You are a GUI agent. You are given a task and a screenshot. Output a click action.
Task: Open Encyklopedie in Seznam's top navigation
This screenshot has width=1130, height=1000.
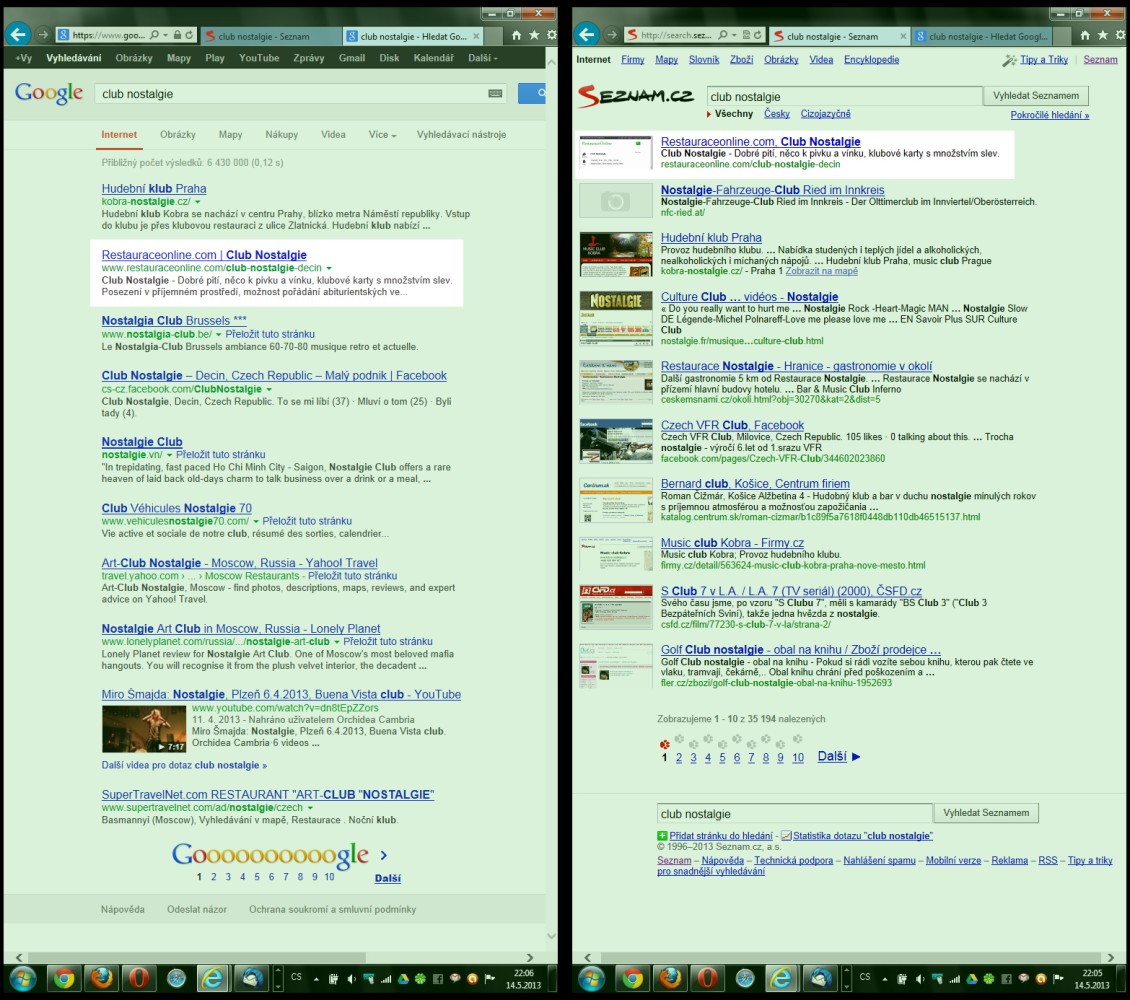point(871,60)
